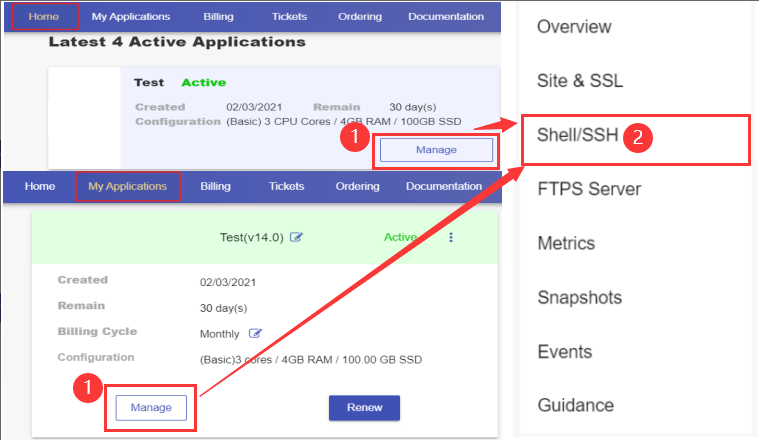This screenshot has height=440, width=759.
Task: Open Ordering in top navigation bar
Action: click(x=360, y=16)
